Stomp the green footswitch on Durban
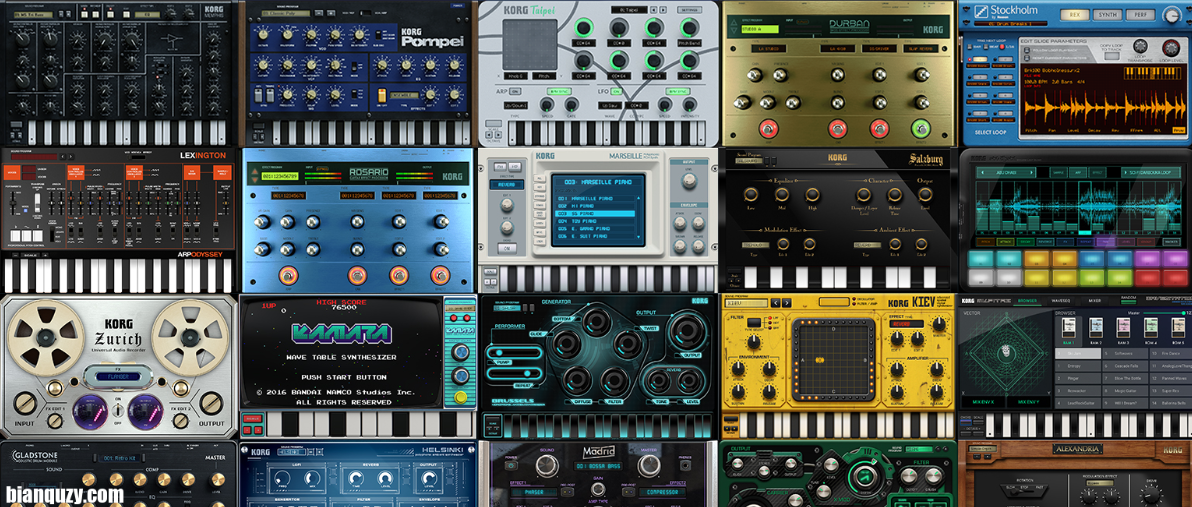Screen dimensions: 1192x507 pyautogui.click(x=922, y=128)
